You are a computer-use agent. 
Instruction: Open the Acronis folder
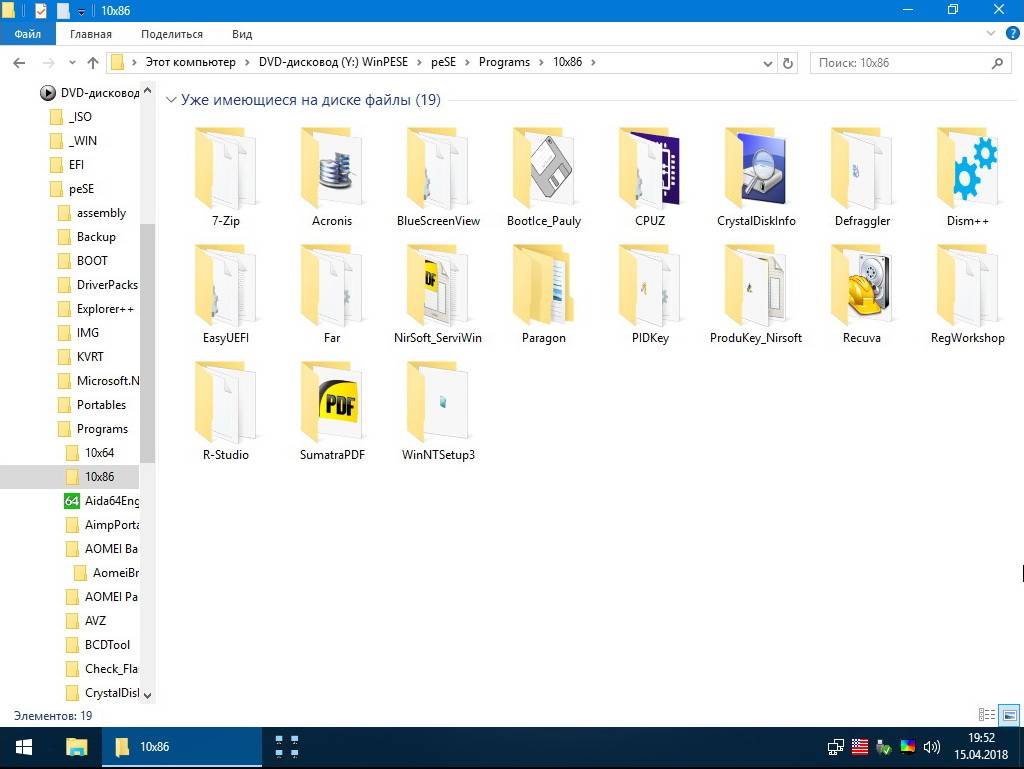click(x=332, y=177)
